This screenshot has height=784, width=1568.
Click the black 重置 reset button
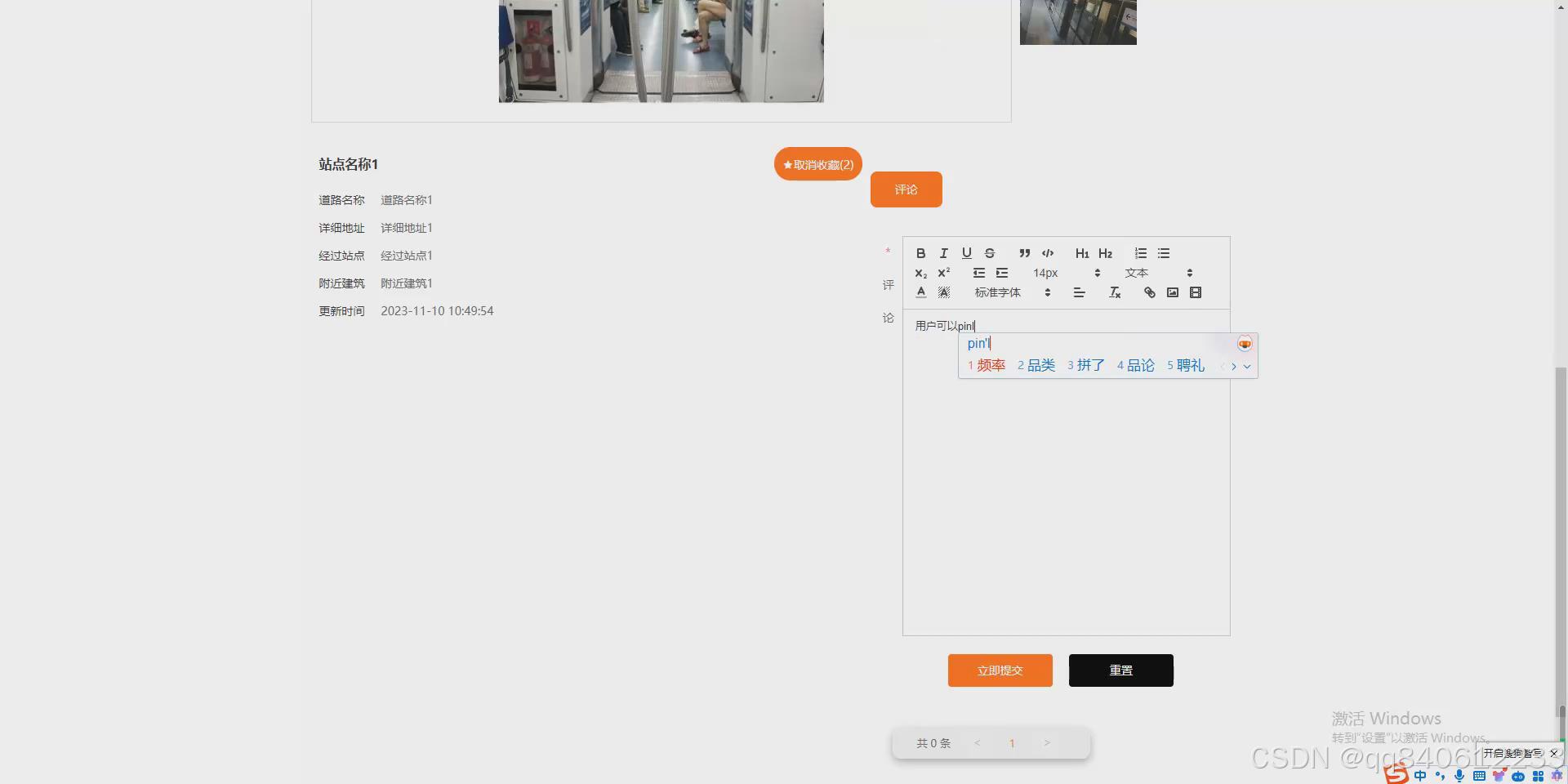(1121, 670)
